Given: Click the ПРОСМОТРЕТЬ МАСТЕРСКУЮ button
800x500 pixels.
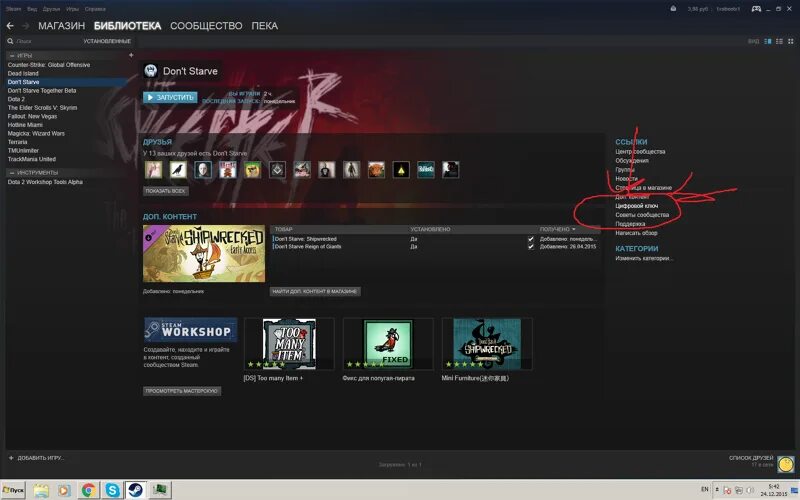Looking at the screenshot, I should coord(182,391).
